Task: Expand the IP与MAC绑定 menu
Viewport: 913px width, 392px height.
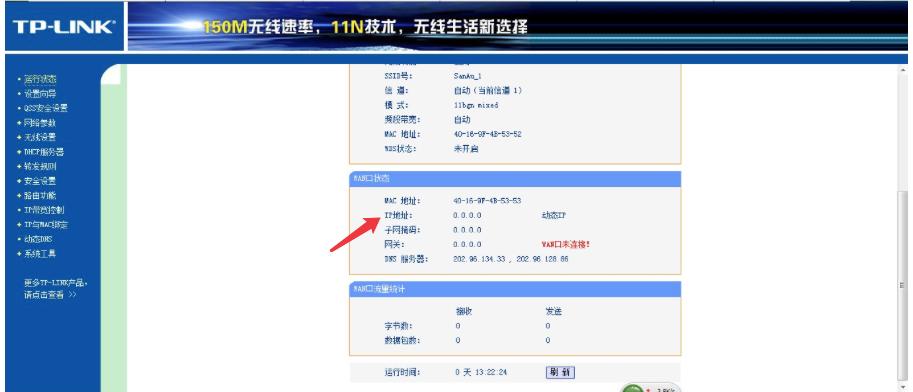Action: coord(46,224)
